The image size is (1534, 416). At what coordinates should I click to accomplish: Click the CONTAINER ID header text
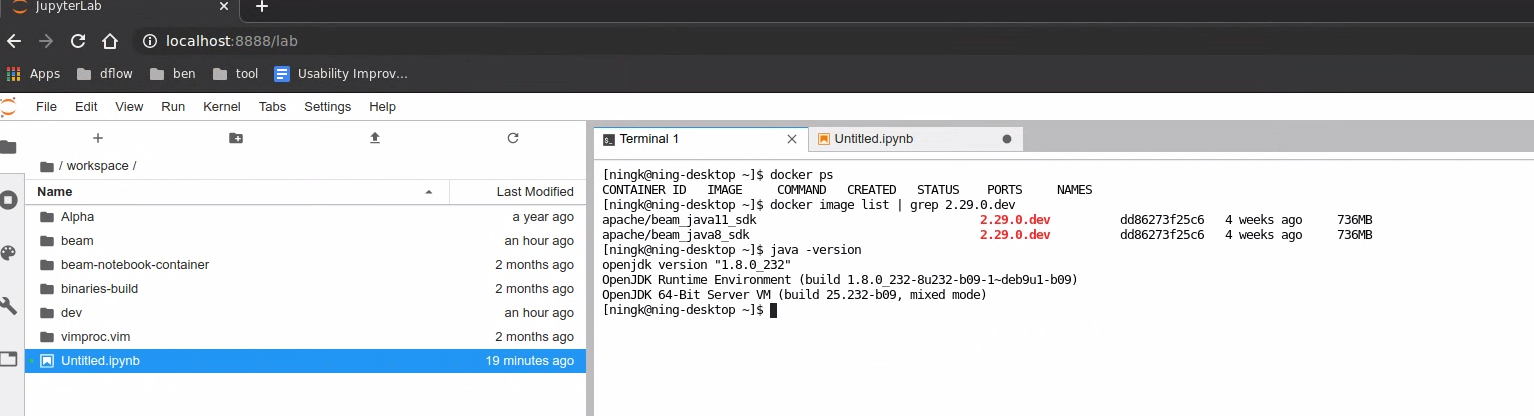coord(644,189)
